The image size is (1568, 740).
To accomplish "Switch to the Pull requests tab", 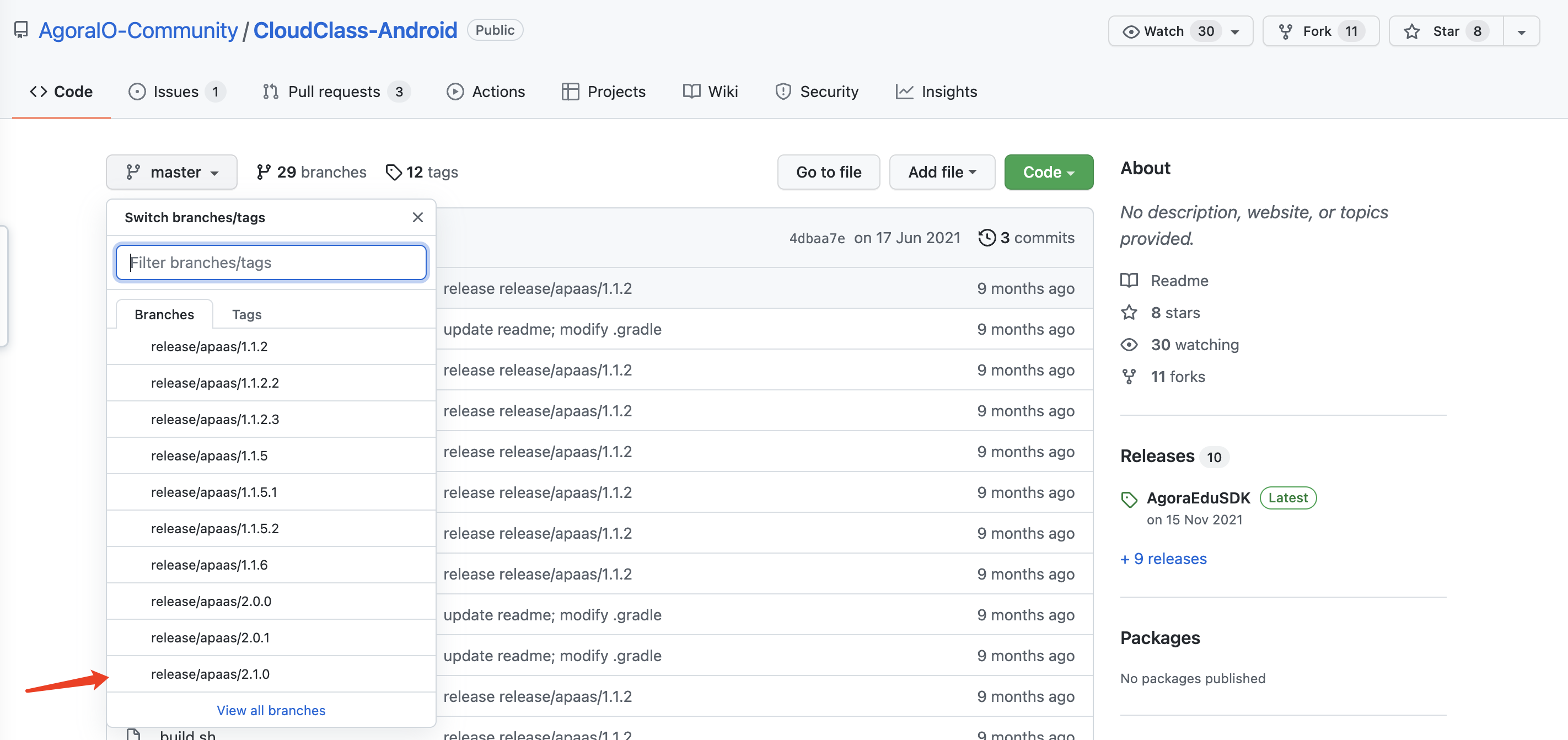I will [x=336, y=92].
